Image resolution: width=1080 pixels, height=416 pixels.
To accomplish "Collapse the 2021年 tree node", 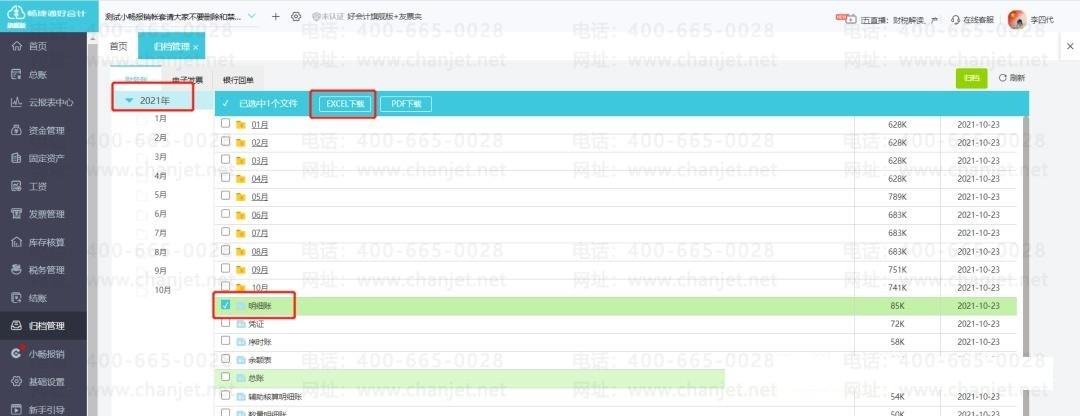I will coord(129,101).
